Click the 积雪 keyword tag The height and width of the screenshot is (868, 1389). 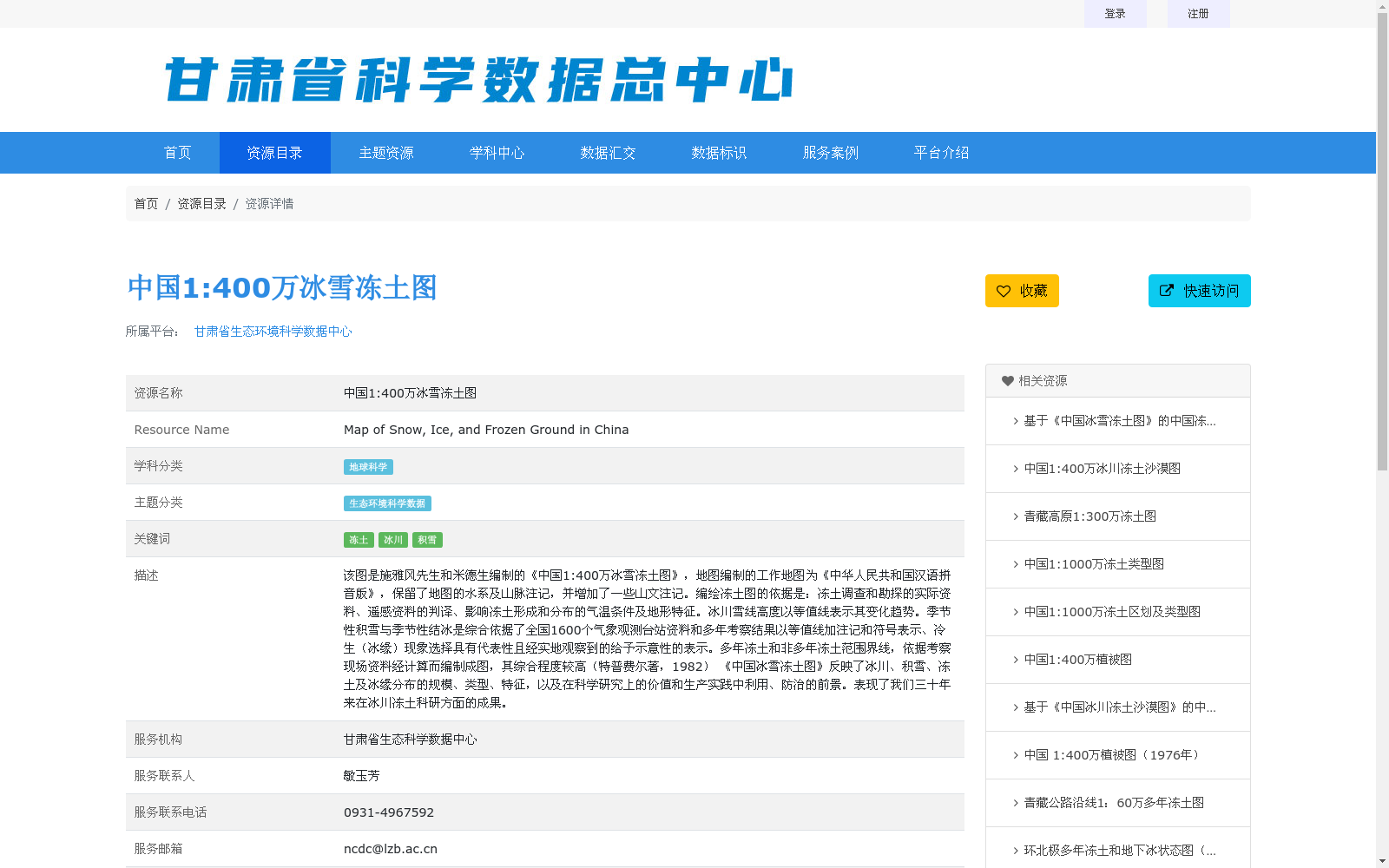pyautogui.click(x=427, y=540)
